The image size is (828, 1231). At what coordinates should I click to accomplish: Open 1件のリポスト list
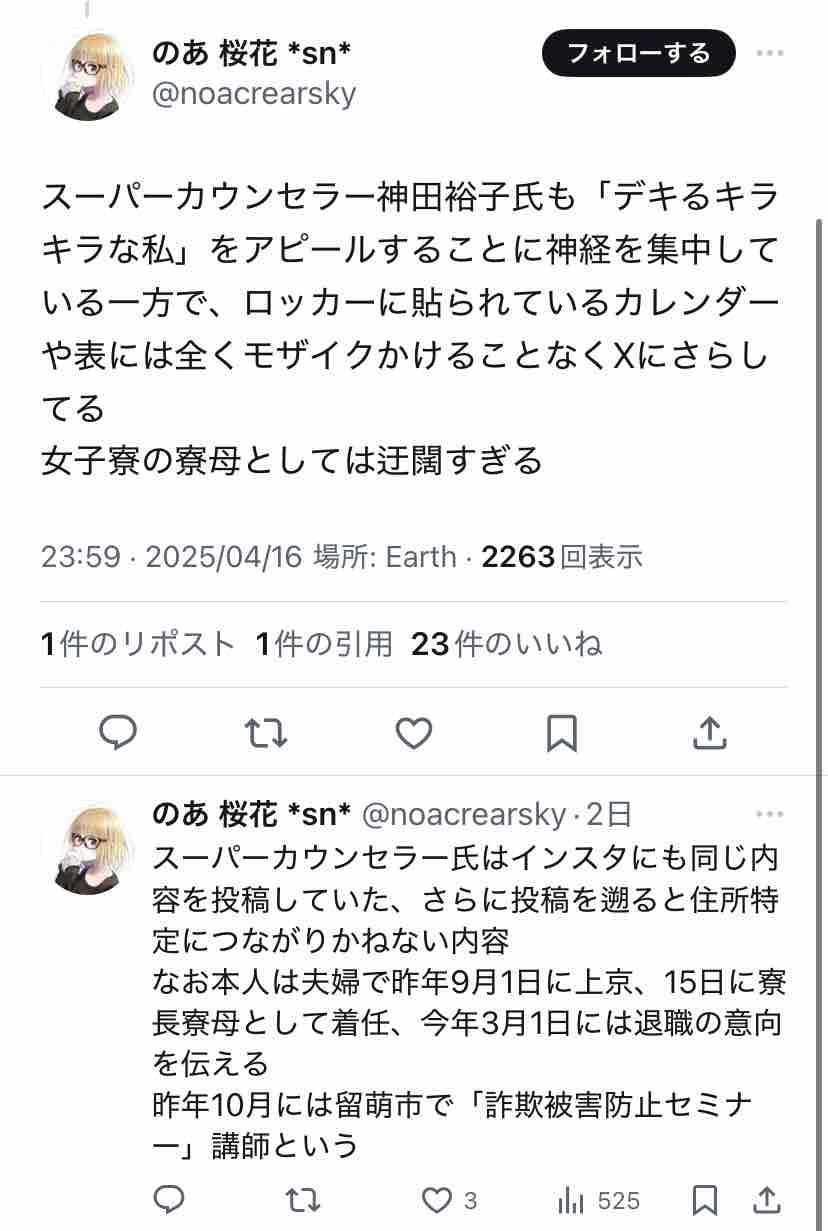tap(138, 644)
